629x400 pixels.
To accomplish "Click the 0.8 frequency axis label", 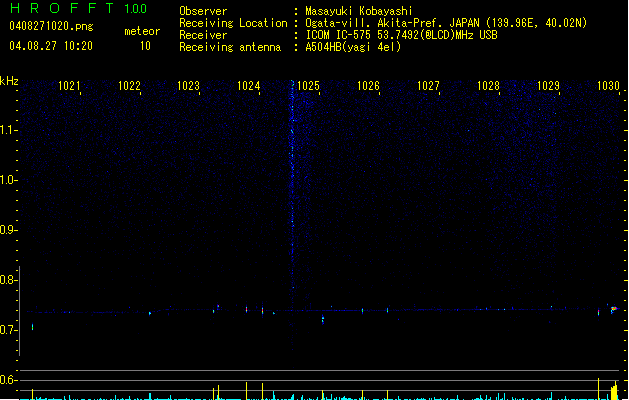I will [8, 280].
